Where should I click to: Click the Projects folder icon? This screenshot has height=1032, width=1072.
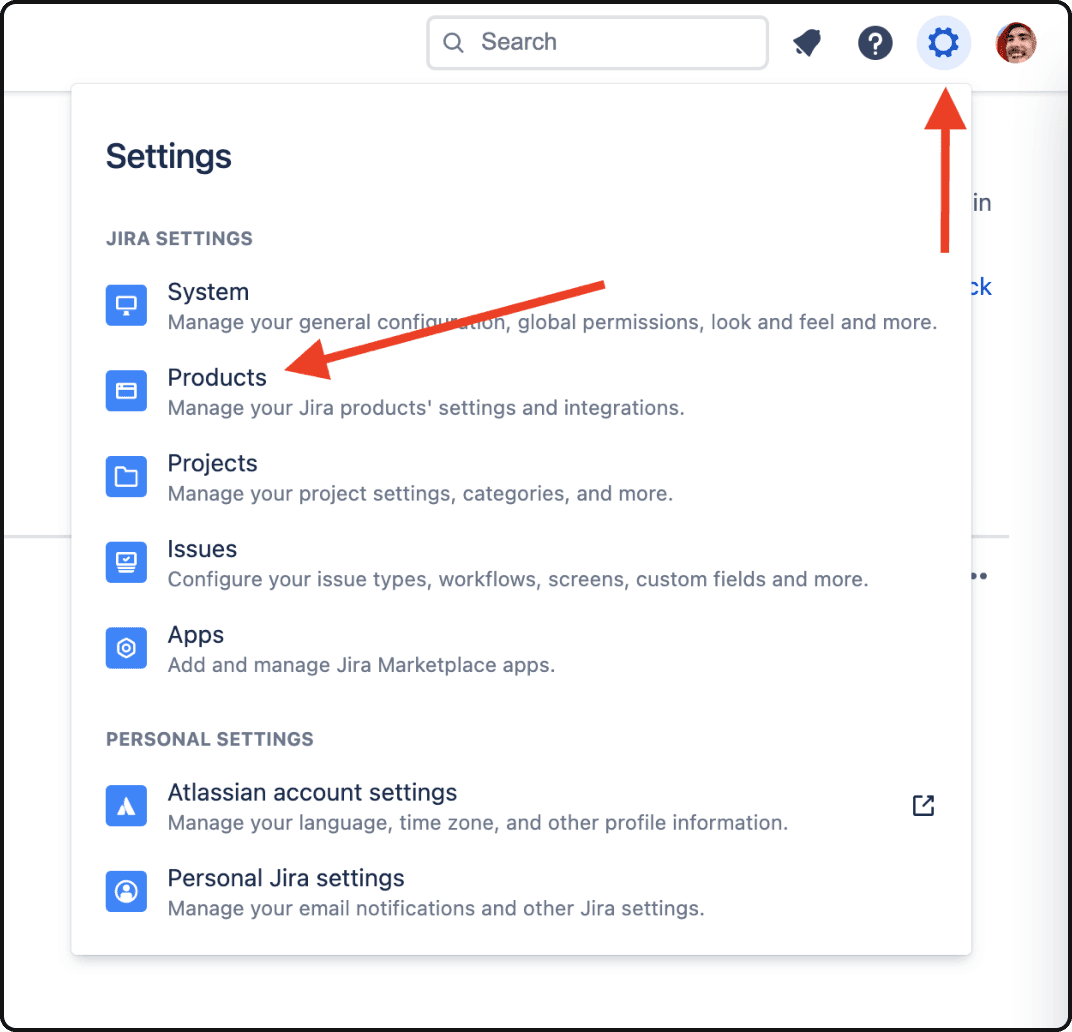click(126, 476)
